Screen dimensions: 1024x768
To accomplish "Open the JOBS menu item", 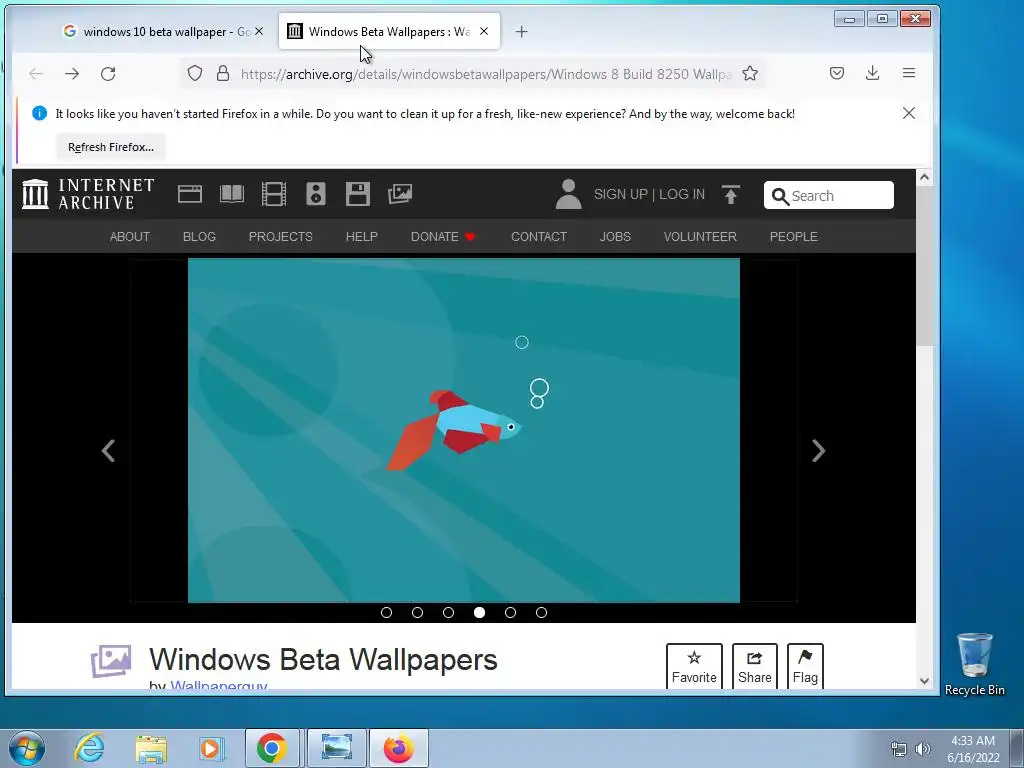I will coord(615,236).
